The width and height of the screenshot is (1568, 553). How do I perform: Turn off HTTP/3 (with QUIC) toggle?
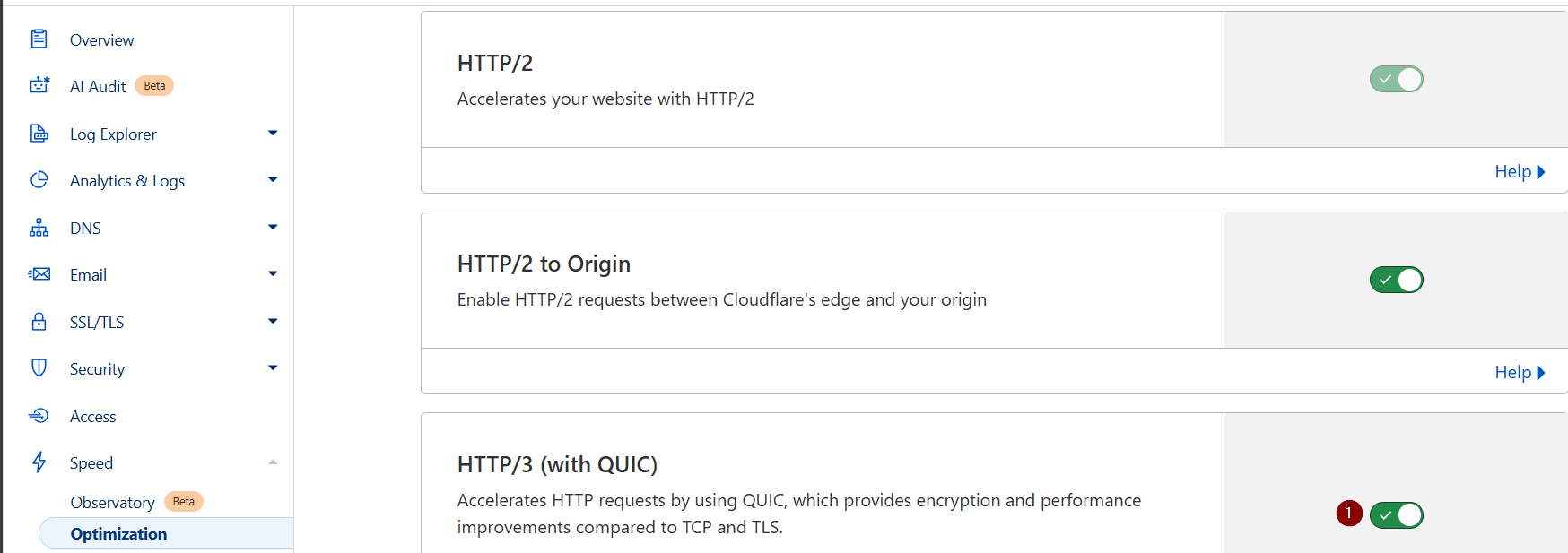pos(1396,515)
